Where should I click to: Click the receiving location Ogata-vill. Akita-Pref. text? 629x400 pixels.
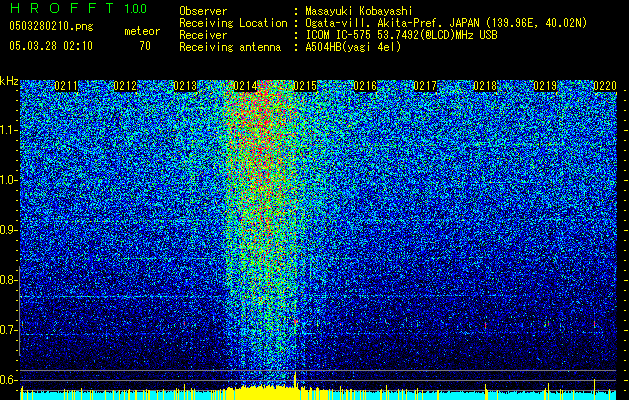pos(392,23)
